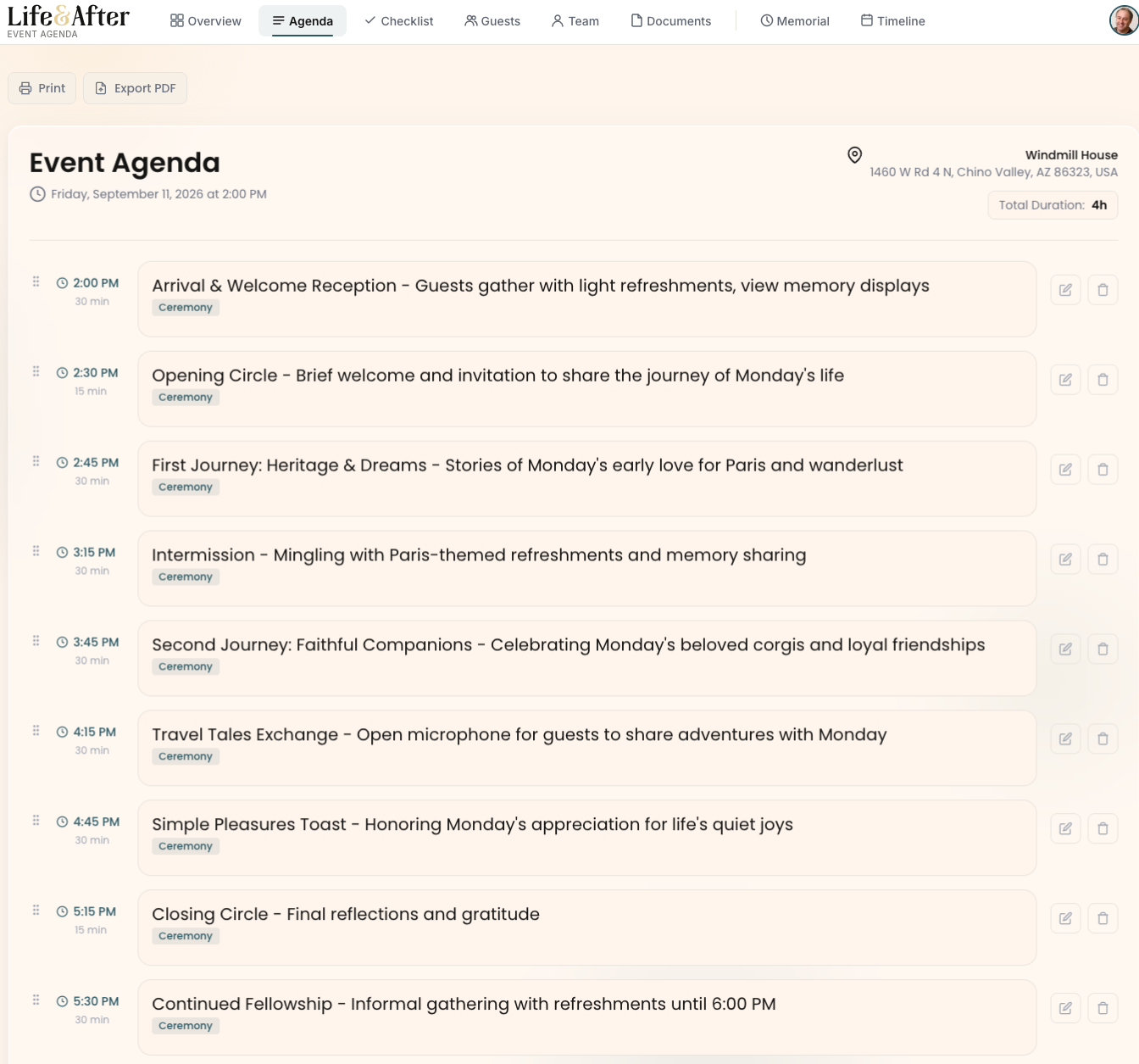Edit the Arrival & Welcome Reception agenda item
The image size is (1139, 1064).
point(1065,289)
